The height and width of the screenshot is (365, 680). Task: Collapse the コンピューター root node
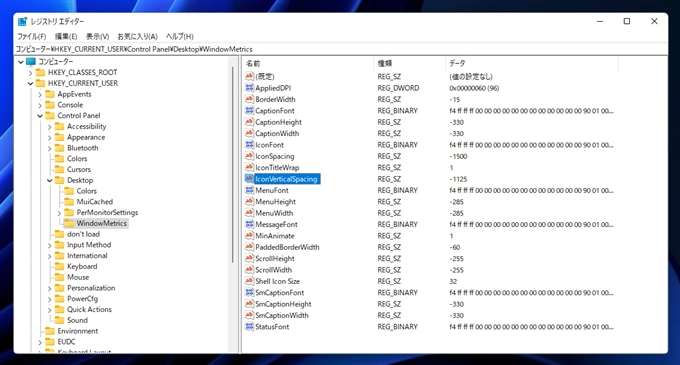click(x=21, y=62)
